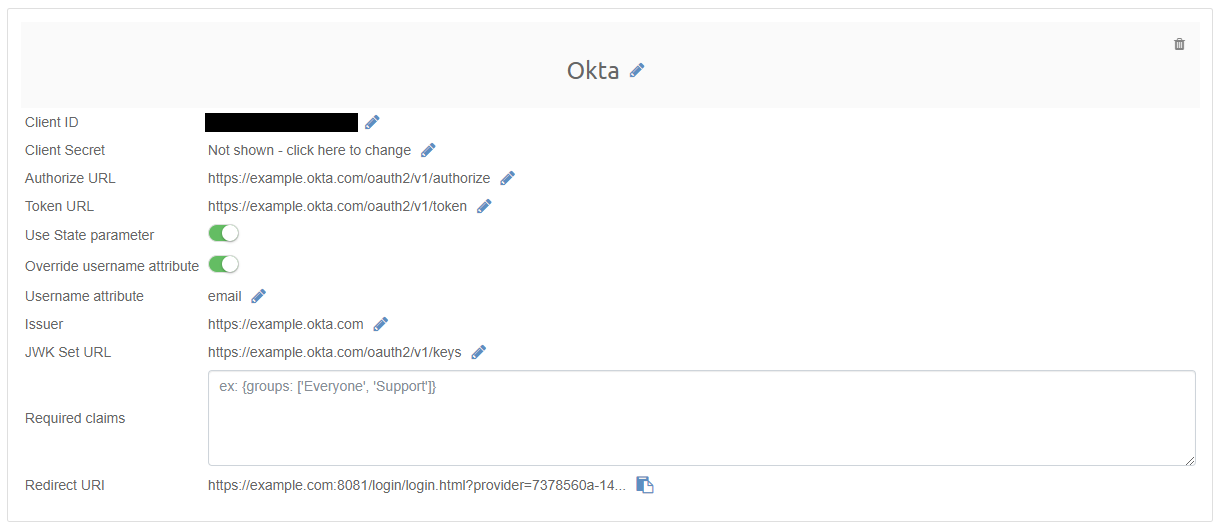The height and width of the screenshot is (530, 1221).
Task: Click the redacted Client ID value
Action: point(281,122)
